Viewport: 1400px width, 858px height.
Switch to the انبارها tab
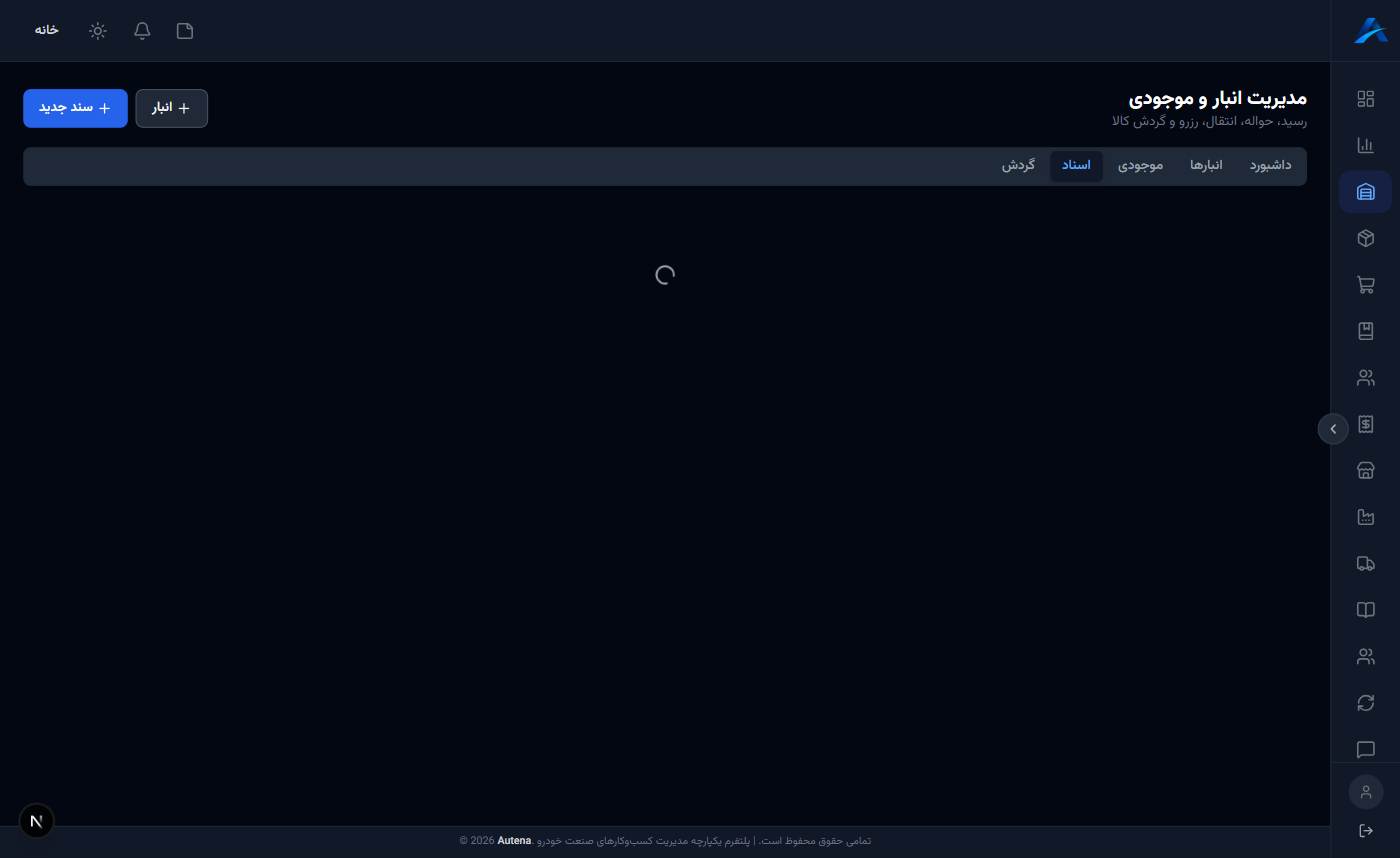[x=1206, y=166]
